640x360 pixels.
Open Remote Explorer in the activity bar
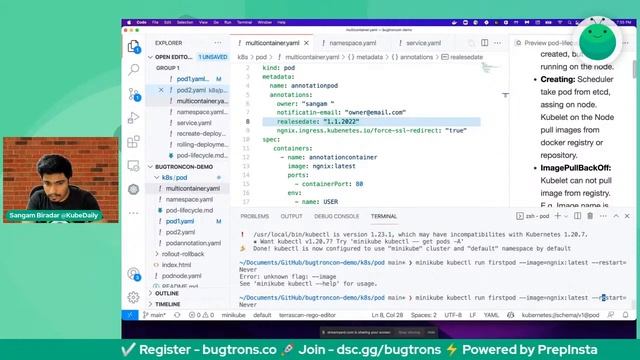point(133,165)
